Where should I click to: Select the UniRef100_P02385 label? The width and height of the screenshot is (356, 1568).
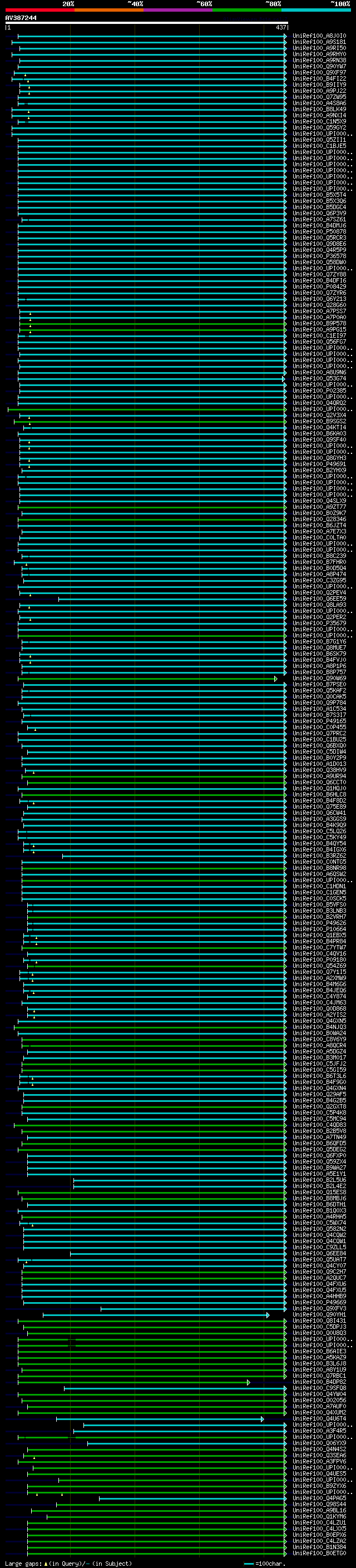319,391
